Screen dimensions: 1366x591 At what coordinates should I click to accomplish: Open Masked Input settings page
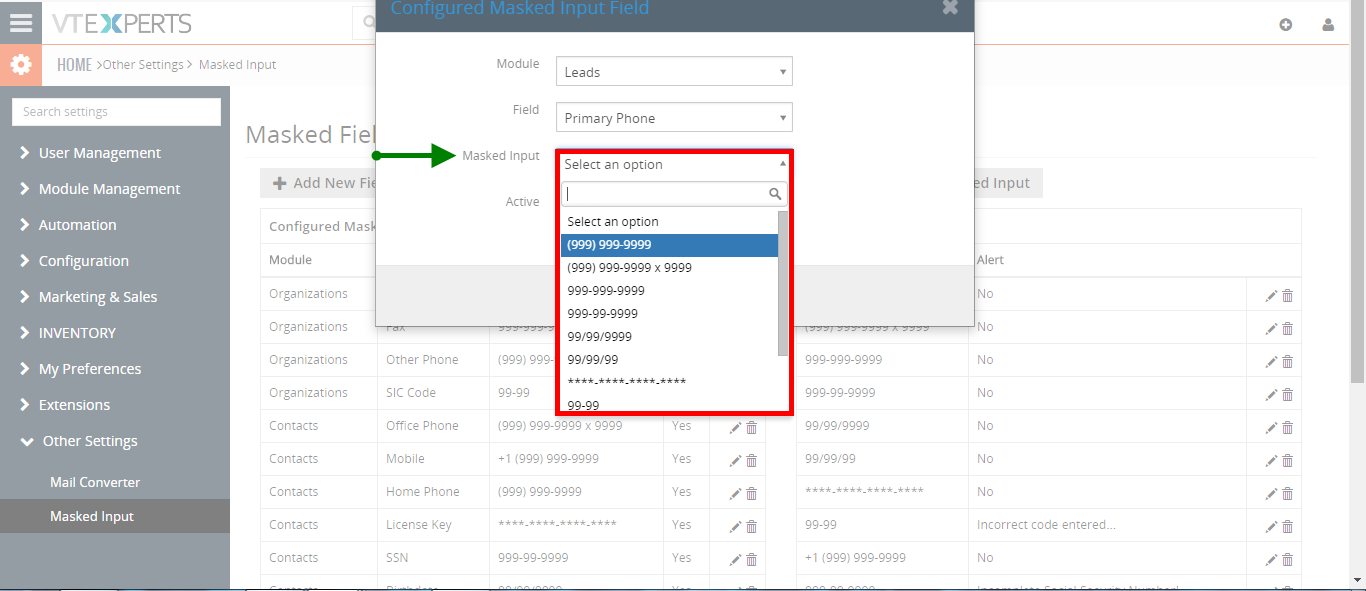(92, 516)
